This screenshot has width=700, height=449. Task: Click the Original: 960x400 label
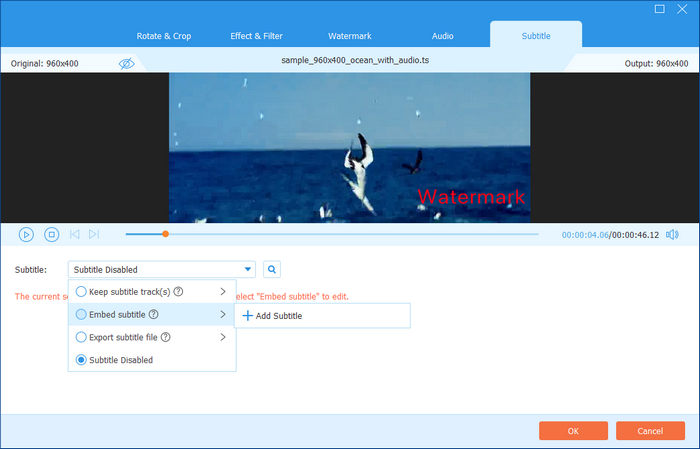pyautogui.click(x=45, y=63)
